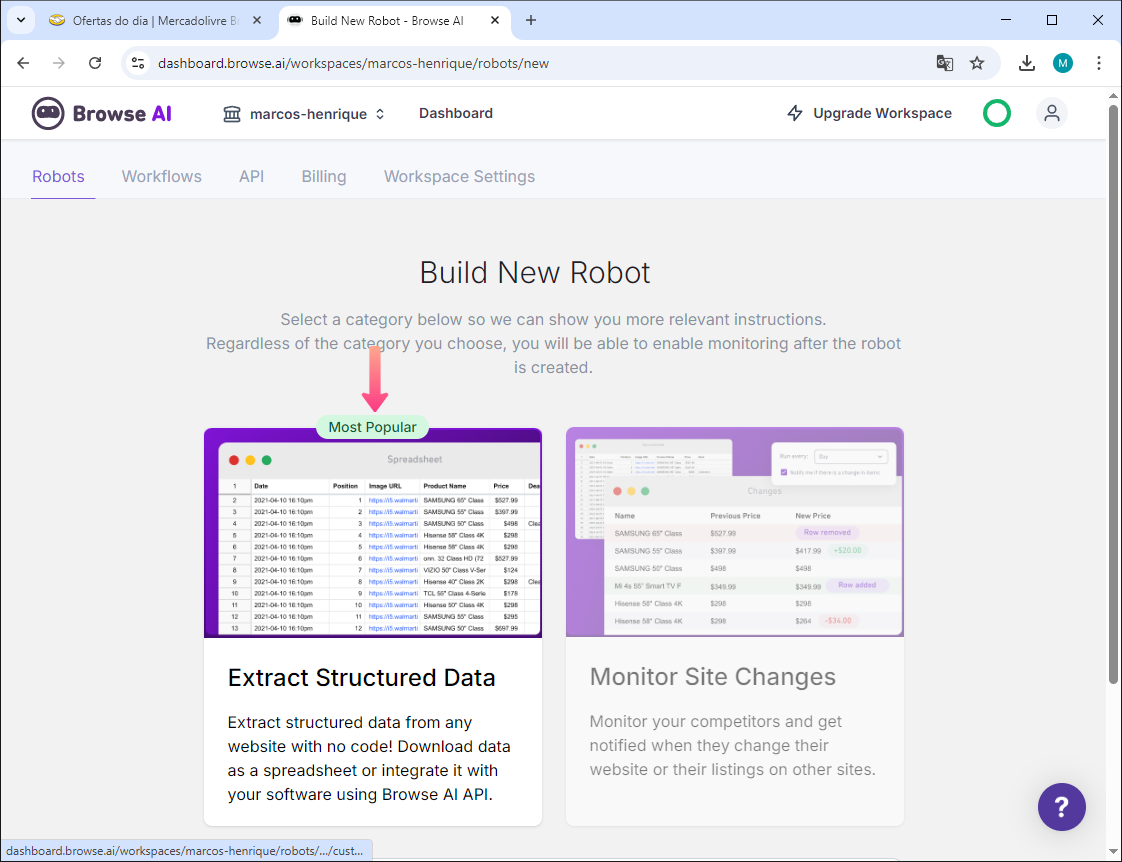Choose the Monitor Site Changes card
This screenshot has height=862, width=1122.
click(x=734, y=677)
